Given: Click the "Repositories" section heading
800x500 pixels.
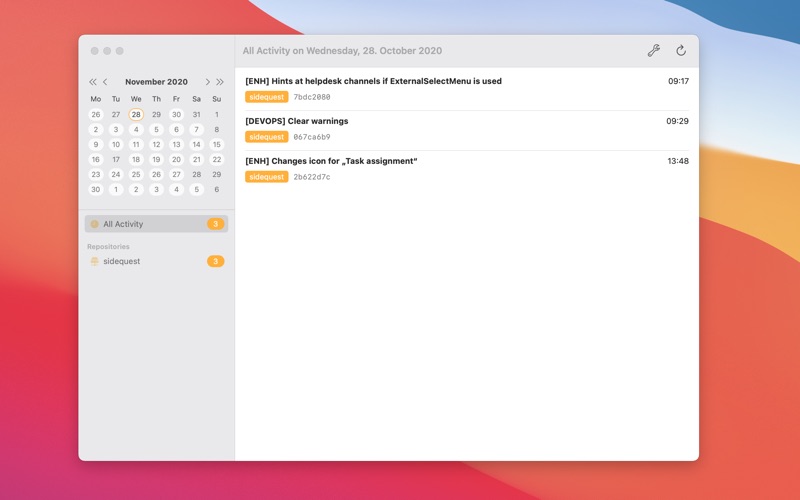Looking at the screenshot, I should tap(108, 246).
